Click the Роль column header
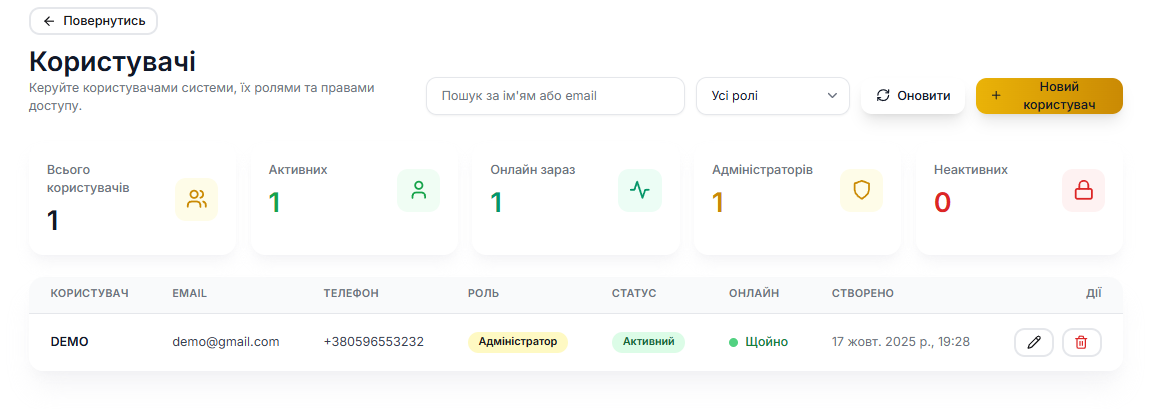Image resolution: width=1160 pixels, height=409 pixels. point(483,294)
